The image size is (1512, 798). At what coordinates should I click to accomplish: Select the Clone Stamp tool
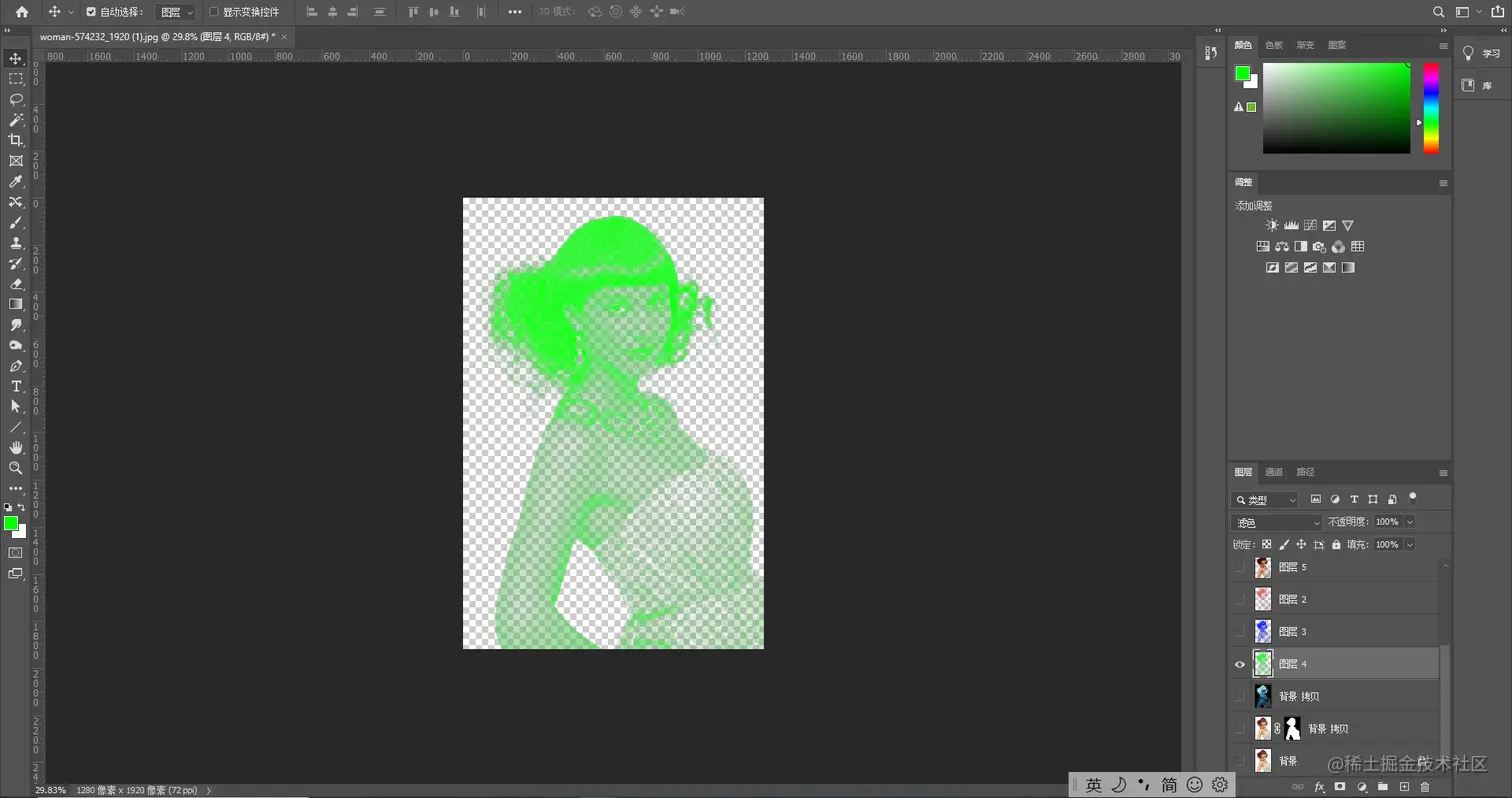pyautogui.click(x=16, y=243)
